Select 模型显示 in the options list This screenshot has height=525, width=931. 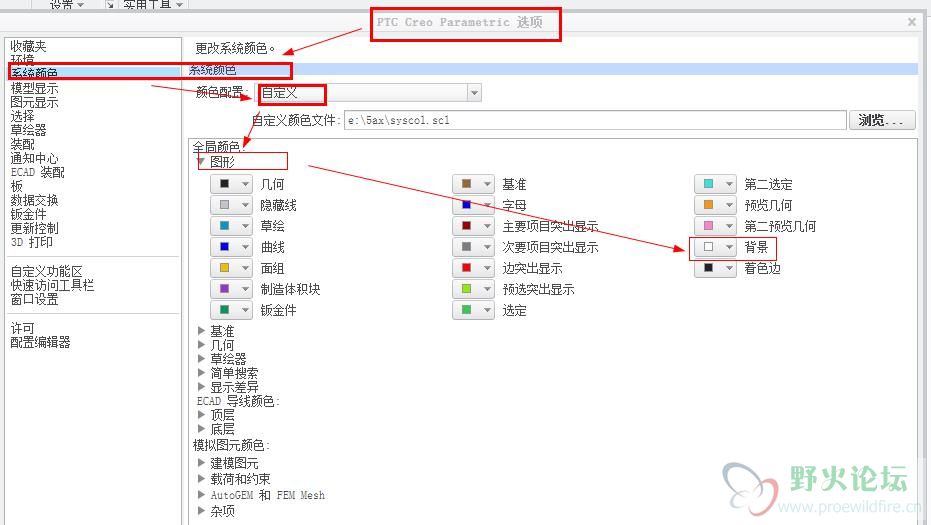click(x=34, y=88)
